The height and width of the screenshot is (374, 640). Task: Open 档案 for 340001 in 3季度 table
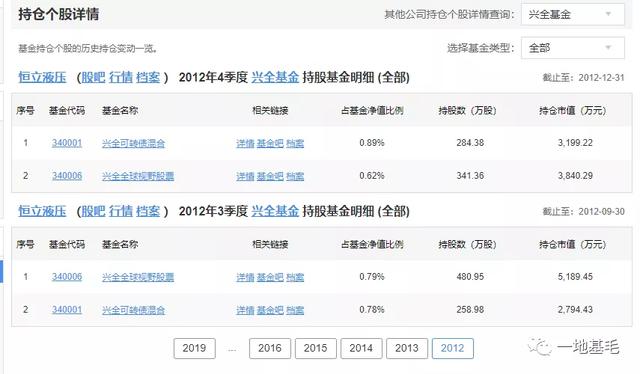[295, 310]
